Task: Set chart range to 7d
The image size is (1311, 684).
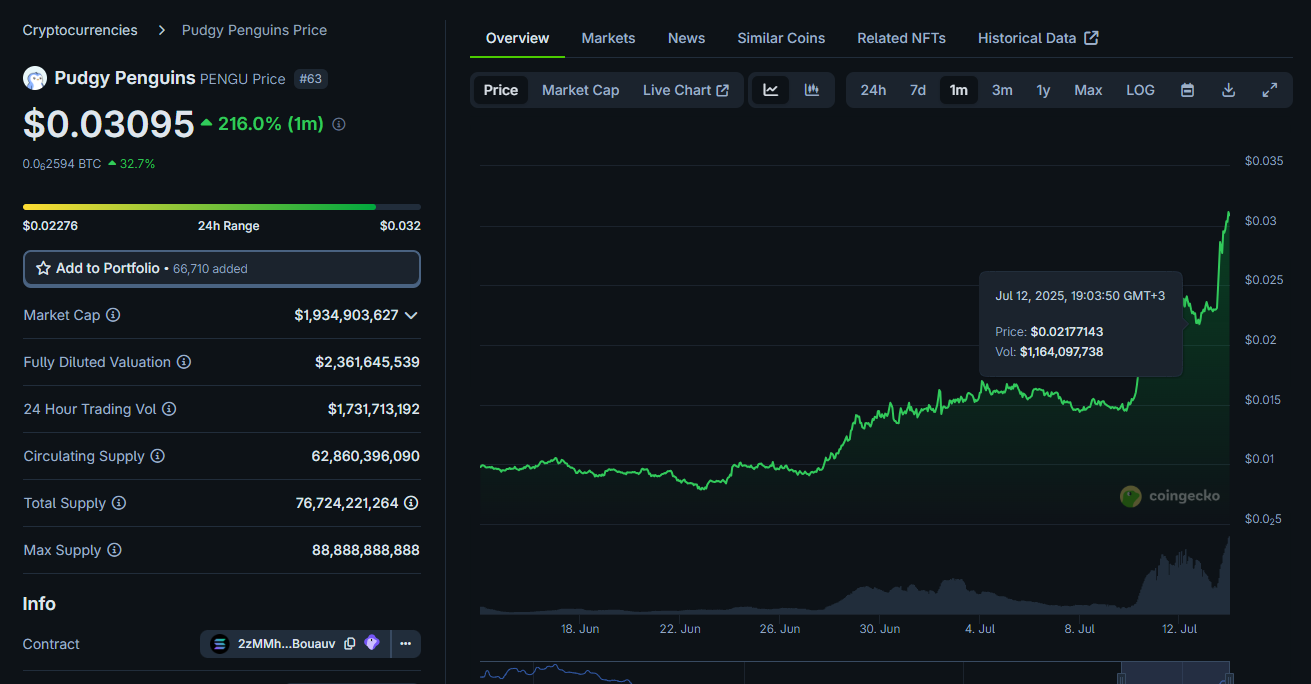Action: coord(918,90)
